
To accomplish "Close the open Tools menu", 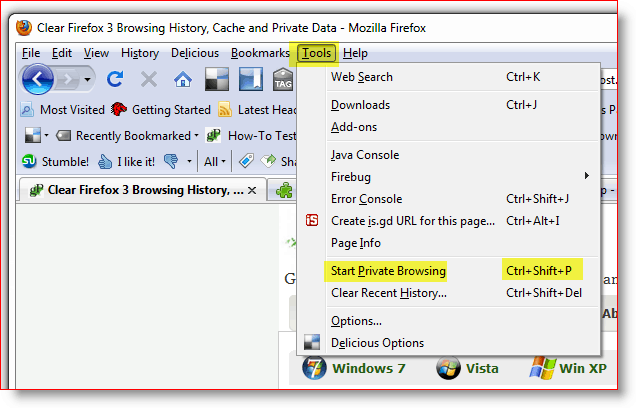I will 316,53.
